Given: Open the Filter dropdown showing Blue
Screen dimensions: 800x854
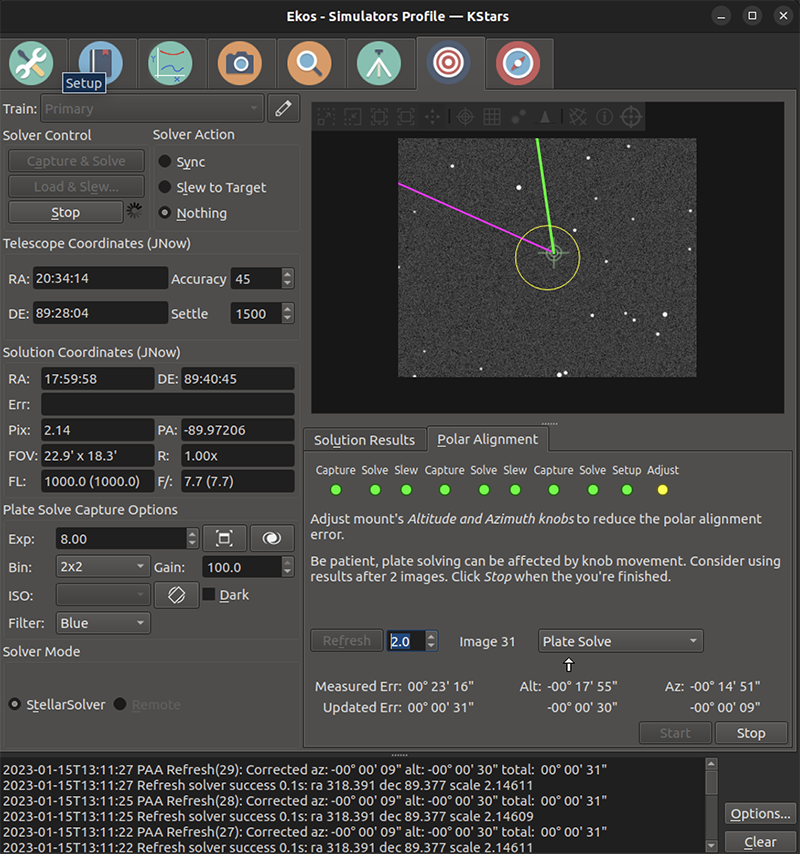Looking at the screenshot, I should click(x=102, y=623).
